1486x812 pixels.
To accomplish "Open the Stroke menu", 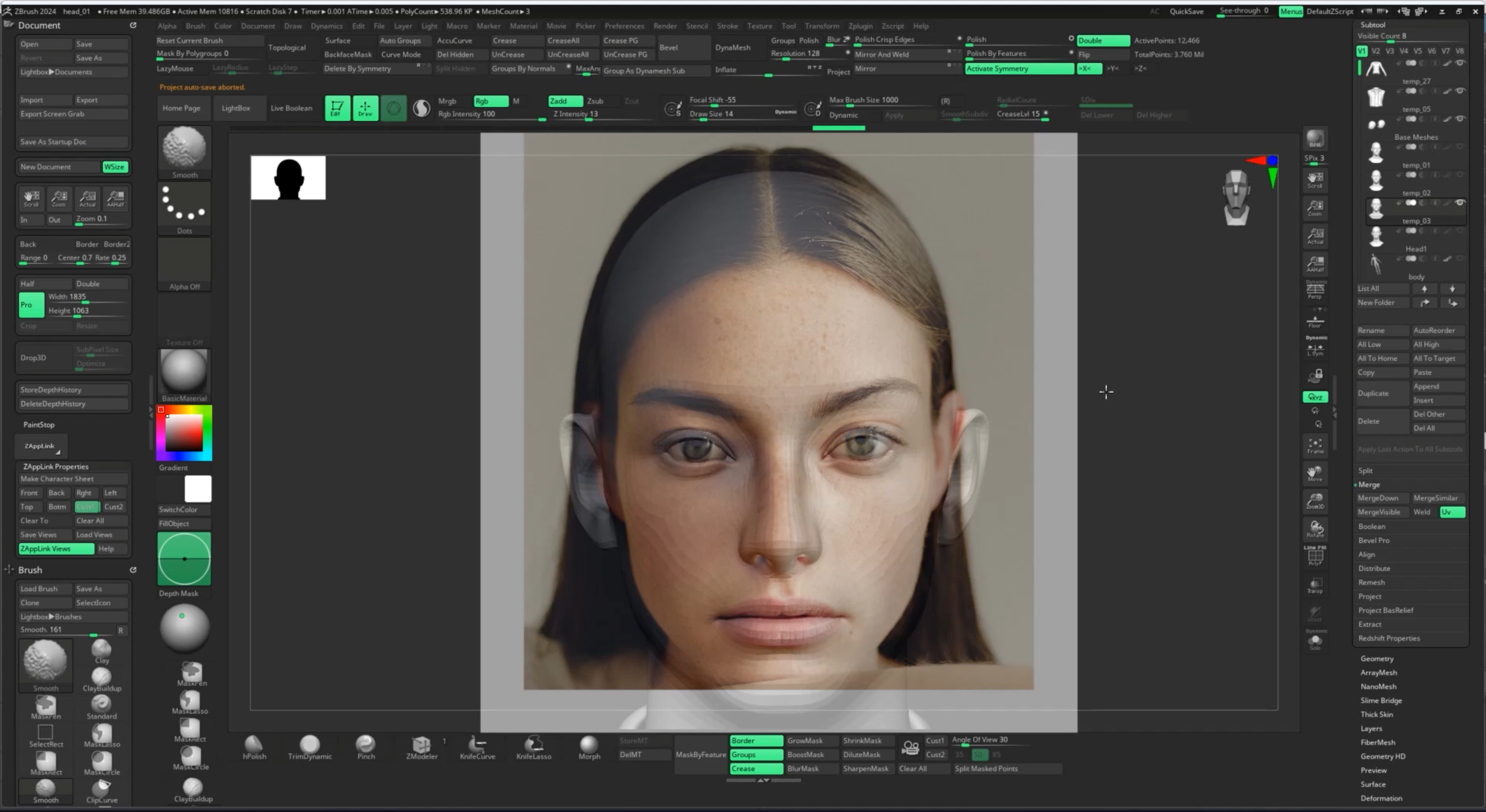I will (727, 26).
